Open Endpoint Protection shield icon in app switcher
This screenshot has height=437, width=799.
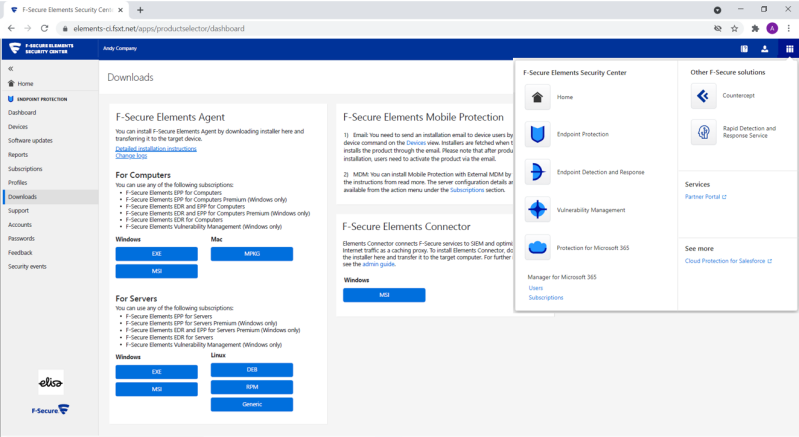point(538,135)
